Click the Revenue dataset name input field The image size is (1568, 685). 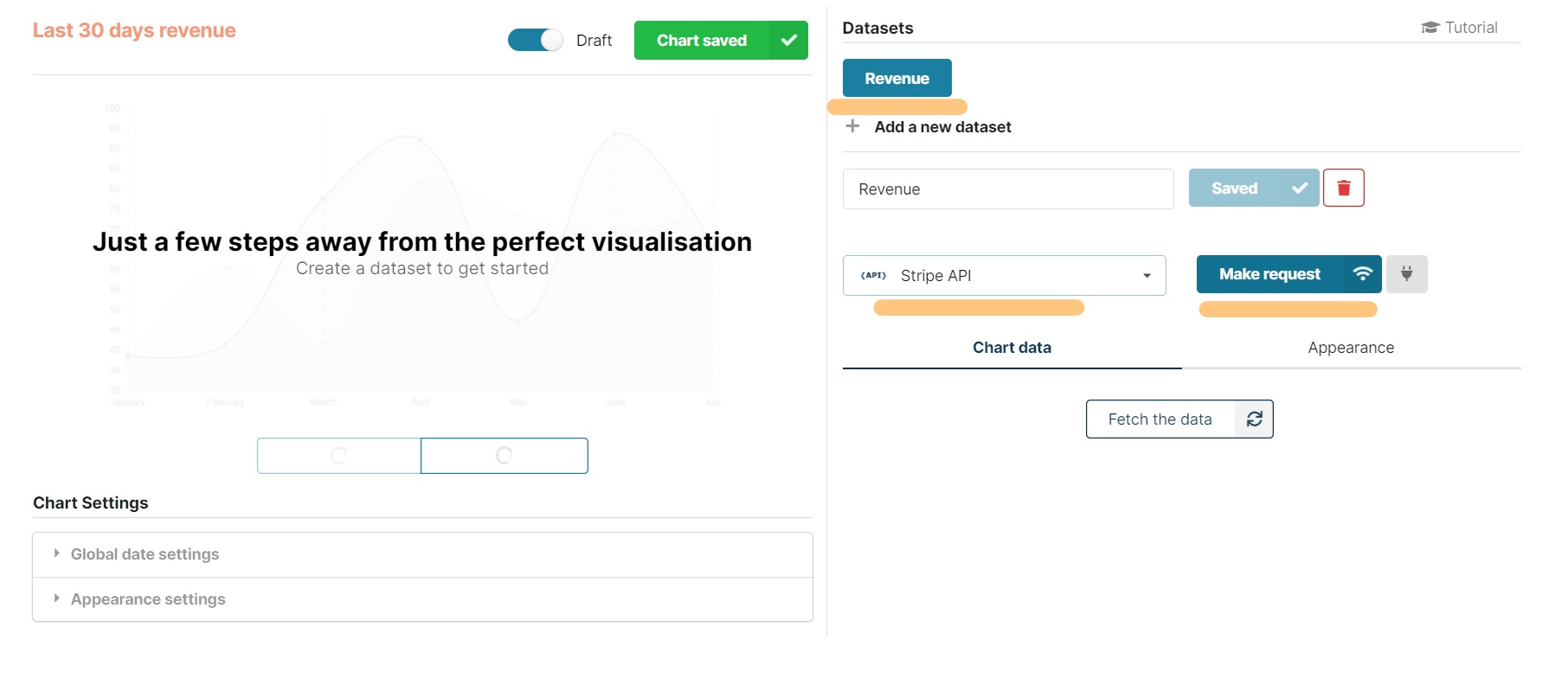1007,189
